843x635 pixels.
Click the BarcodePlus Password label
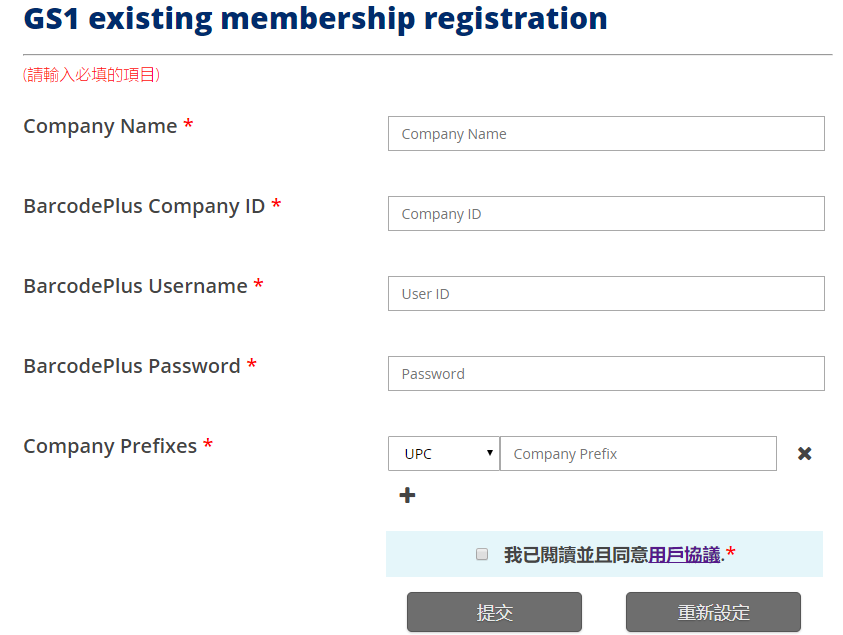132,366
